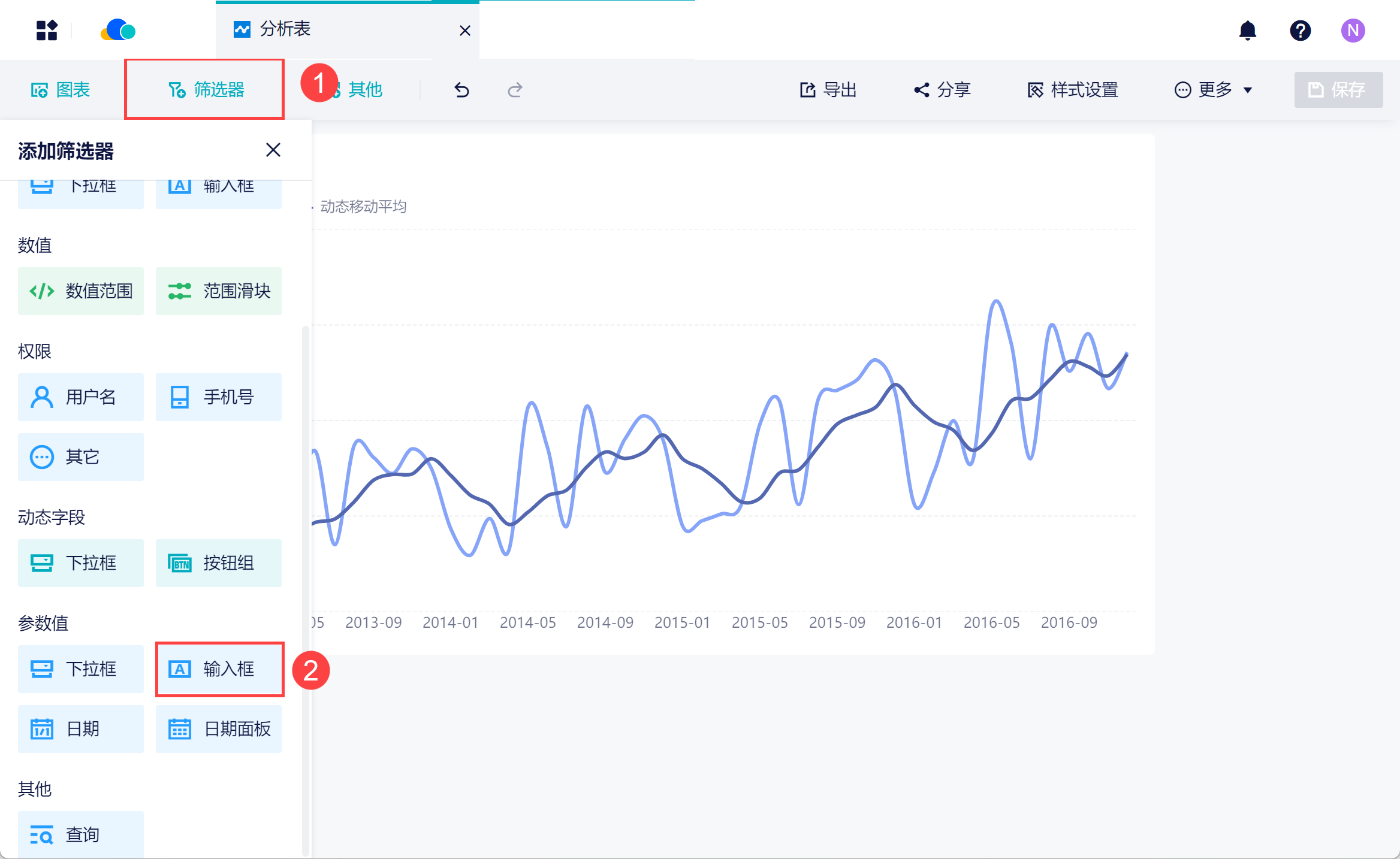Add 下拉框 under 参数值
This screenshot has width=1400, height=859.
point(81,669)
